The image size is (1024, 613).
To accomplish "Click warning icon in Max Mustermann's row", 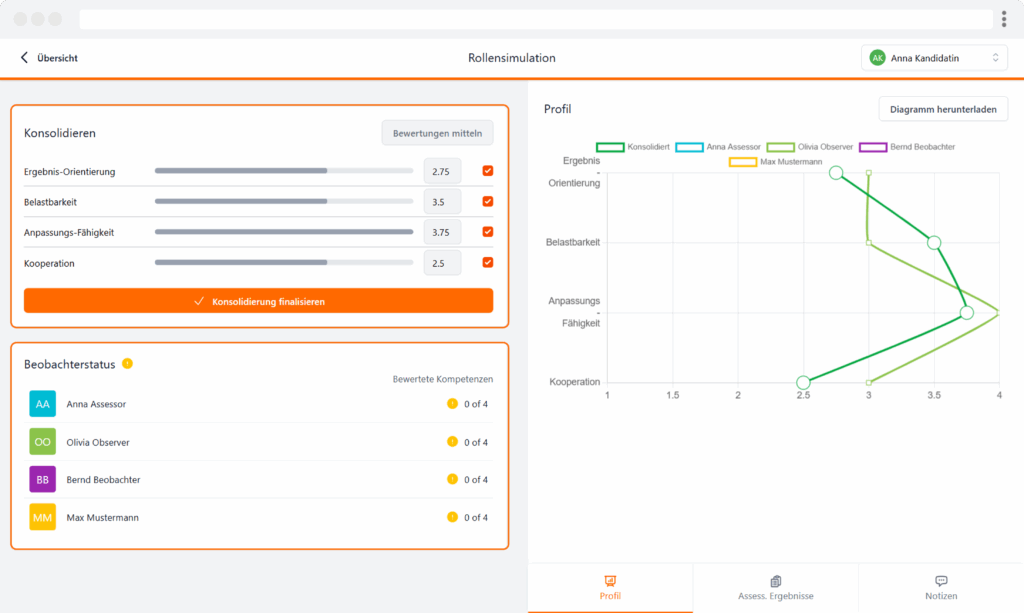I will click(452, 517).
